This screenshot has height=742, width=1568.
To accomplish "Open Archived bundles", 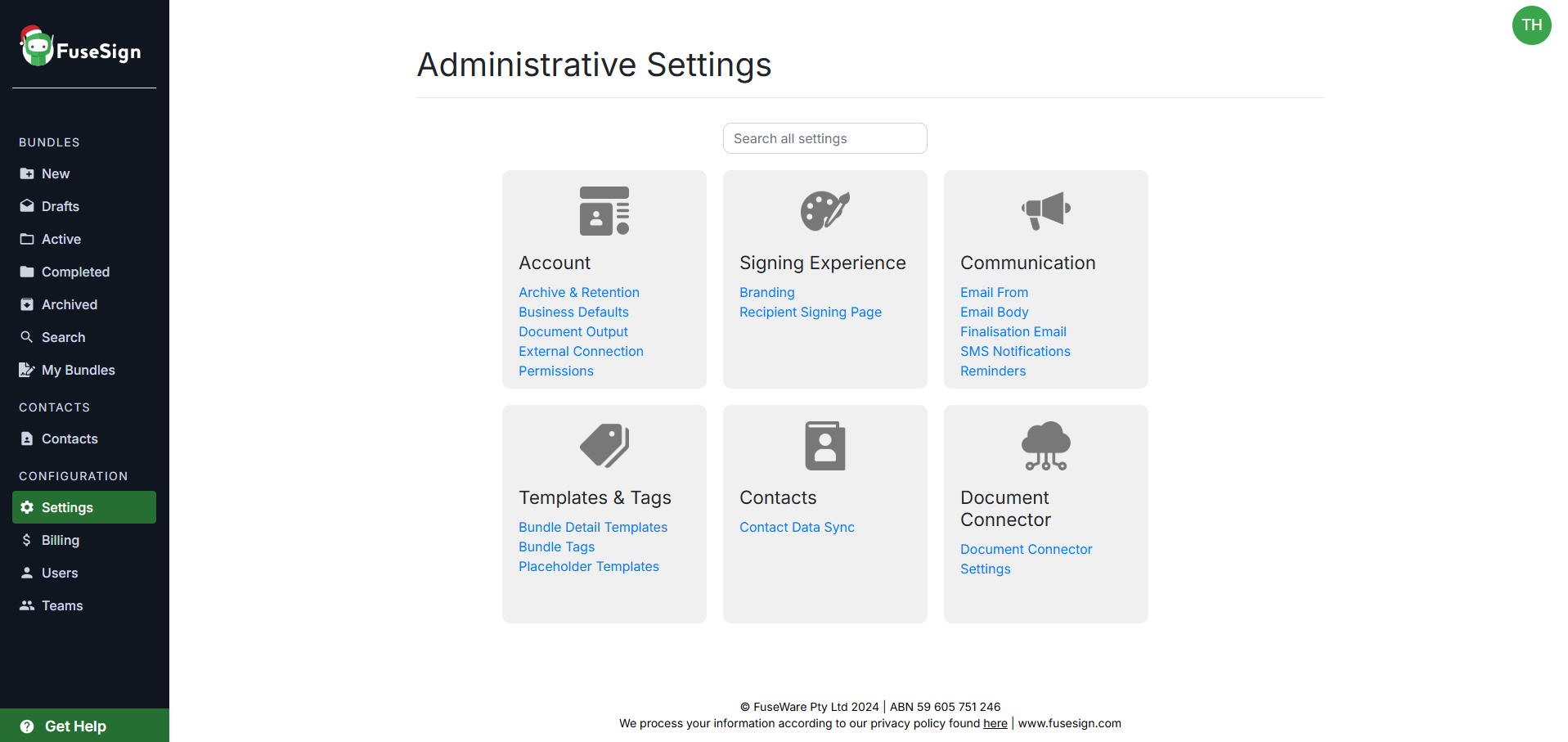I will pyautogui.click(x=84, y=304).
